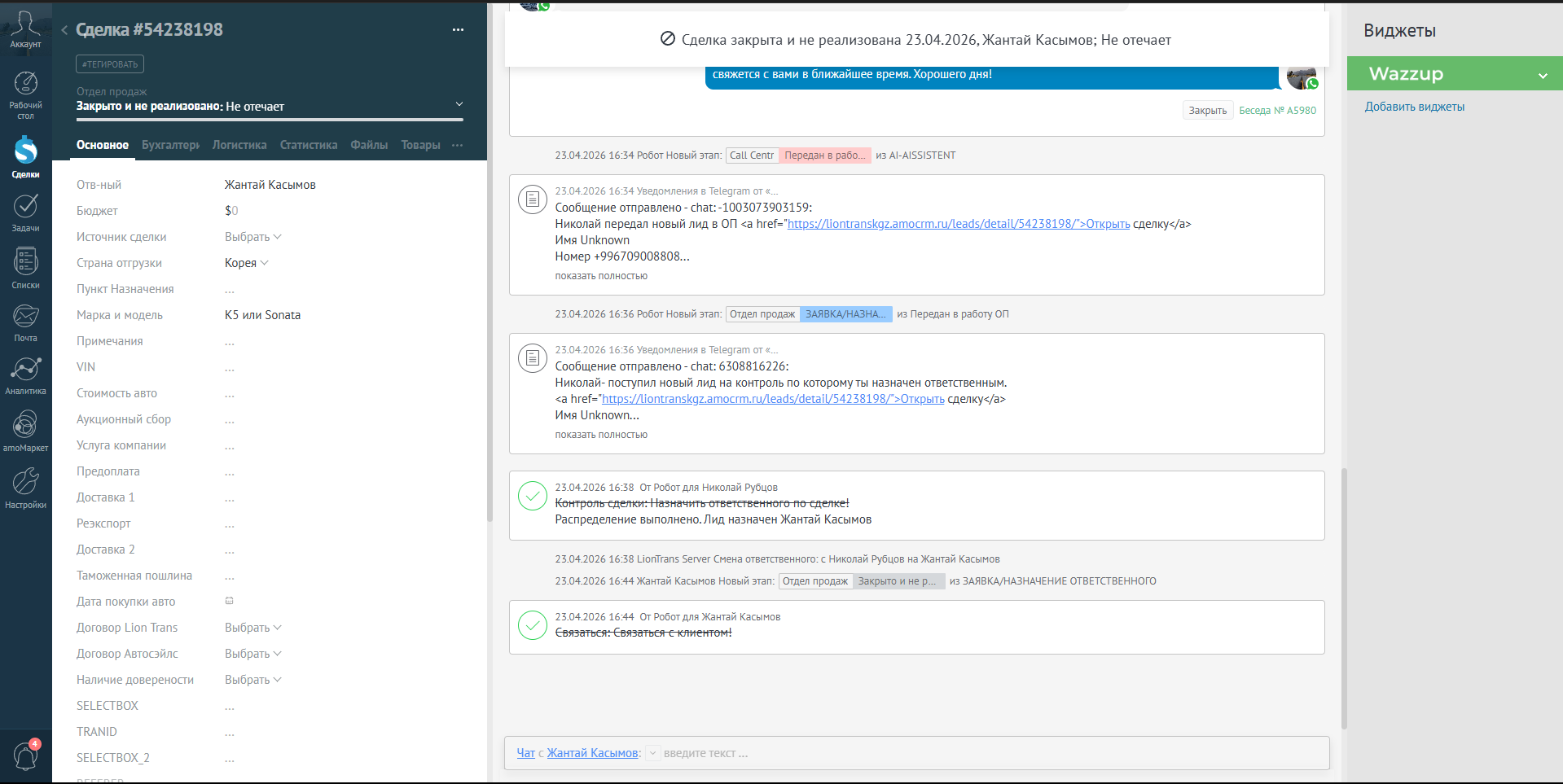
Task: Click the calendar icon for Дата покупки авто
Action: [230, 601]
